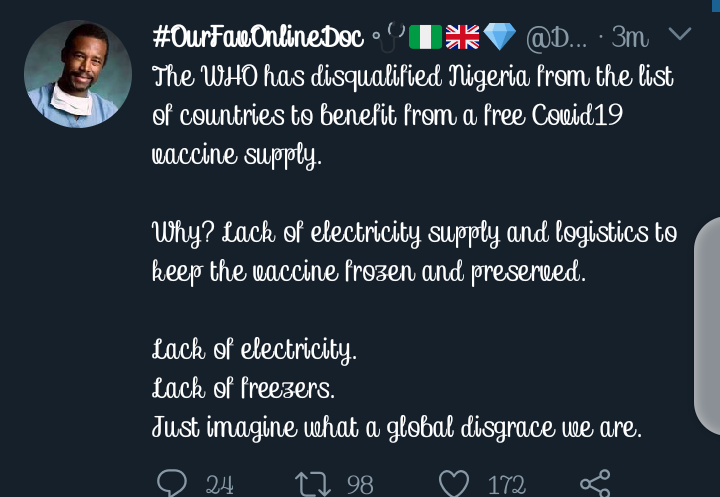View the 98 retweets count

coord(360,485)
